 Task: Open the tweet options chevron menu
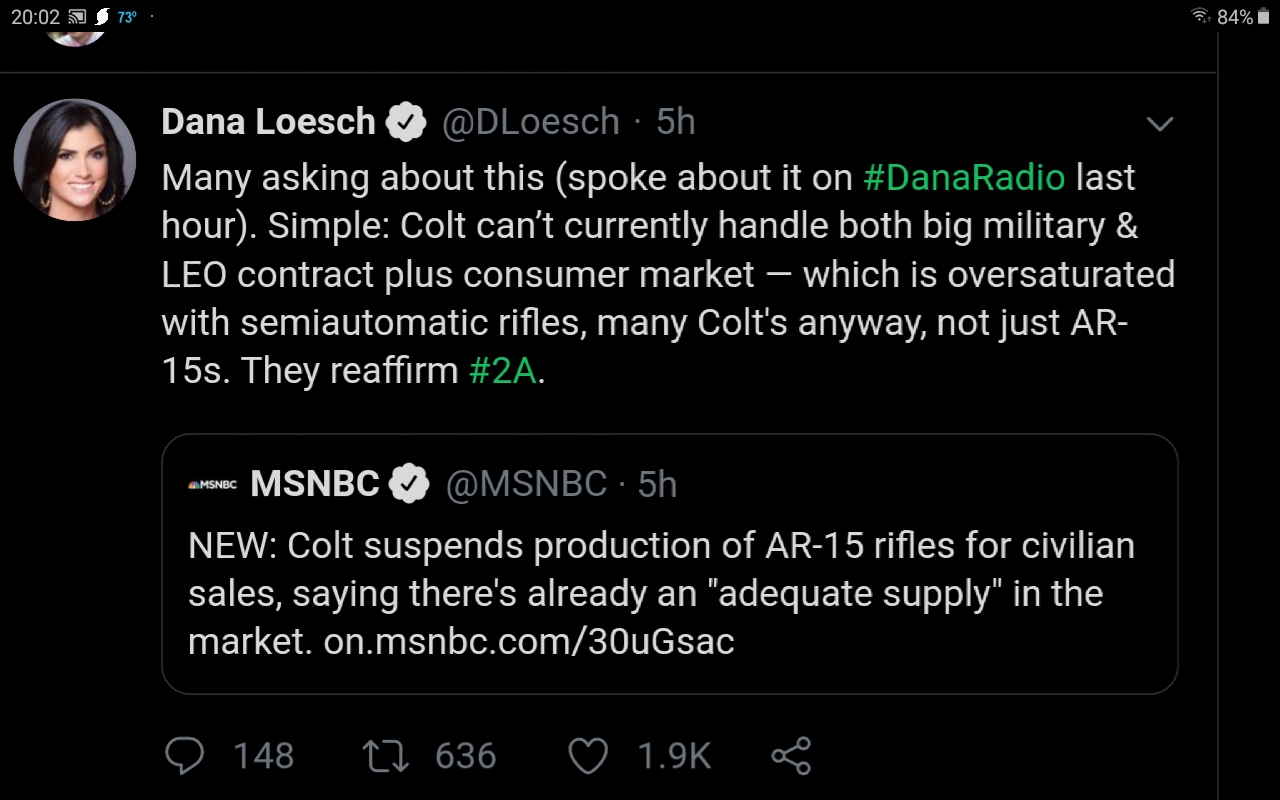(1159, 124)
